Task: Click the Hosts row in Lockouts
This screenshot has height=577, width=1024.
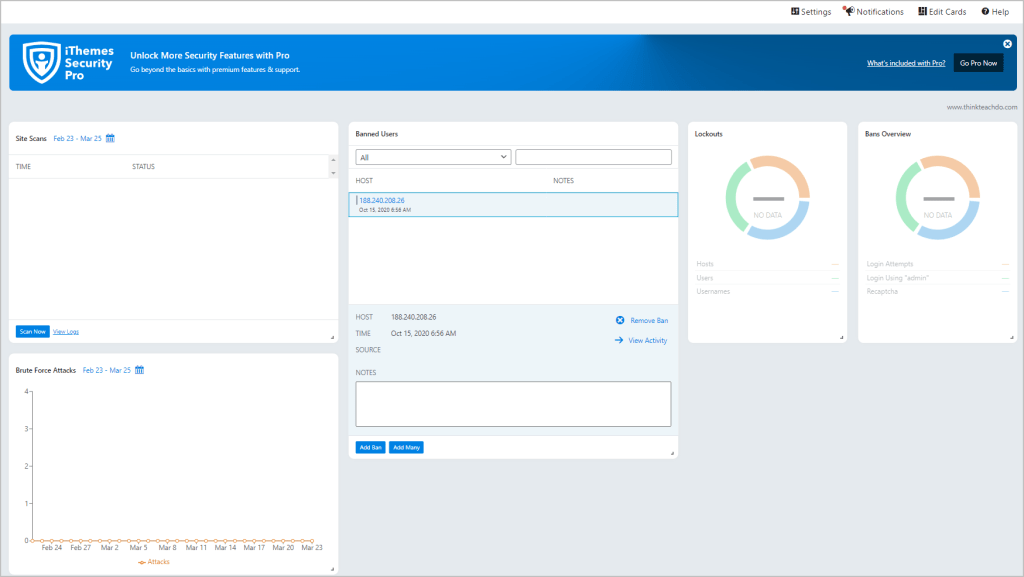Action: (767, 264)
